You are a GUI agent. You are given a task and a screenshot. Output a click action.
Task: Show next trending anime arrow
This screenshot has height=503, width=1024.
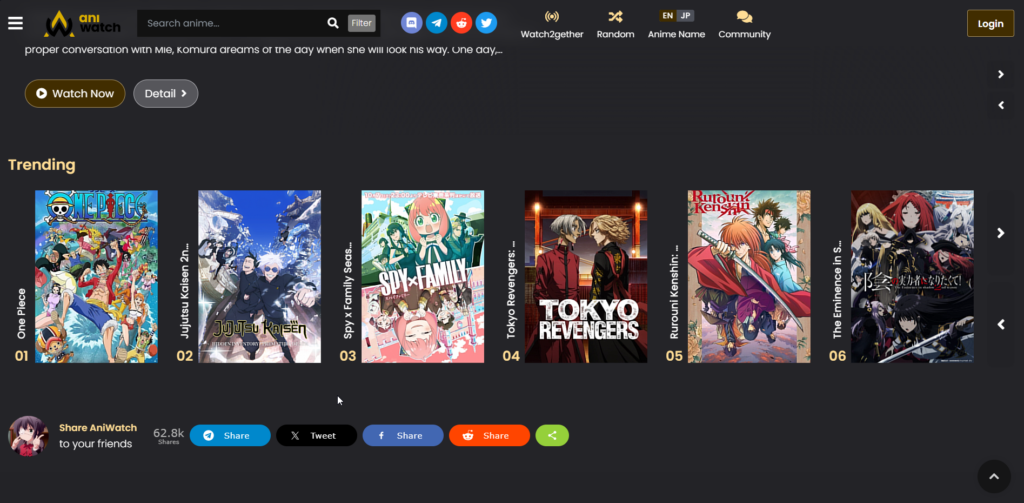point(1000,233)
